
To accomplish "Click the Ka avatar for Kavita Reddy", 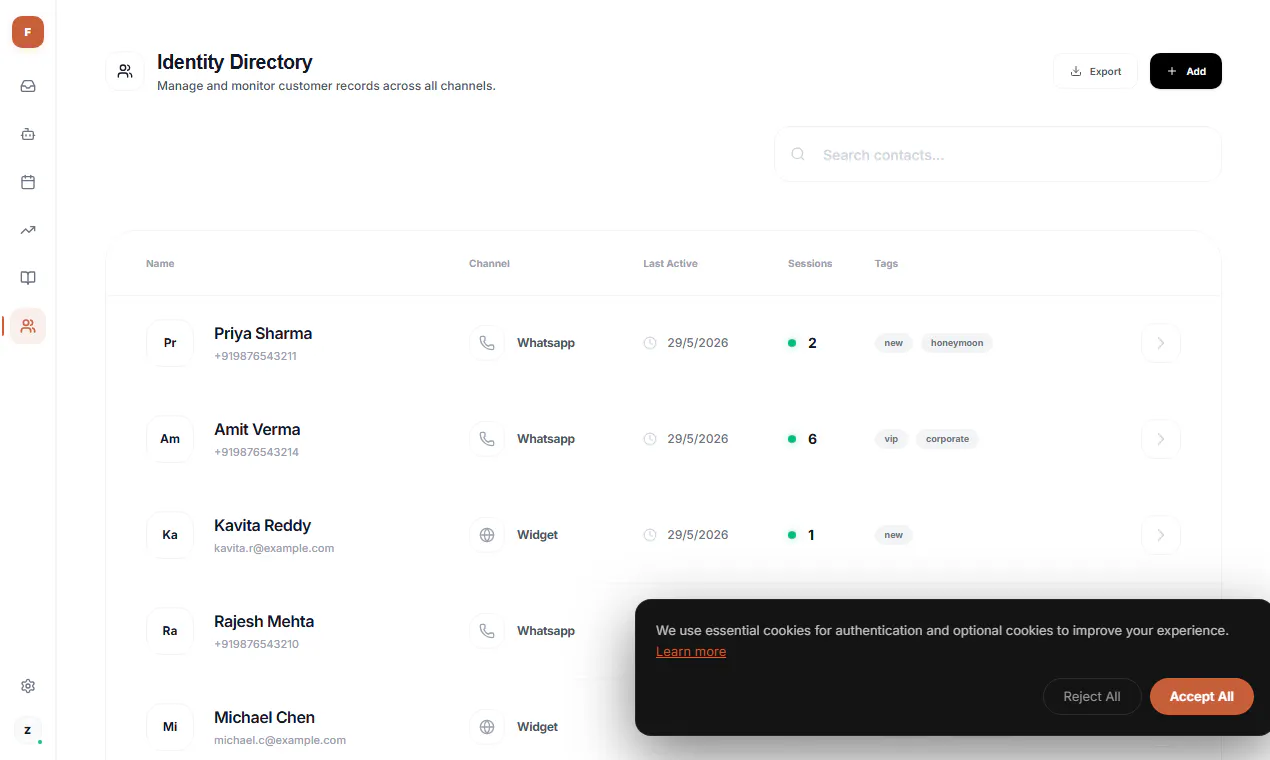I will 170,535.
